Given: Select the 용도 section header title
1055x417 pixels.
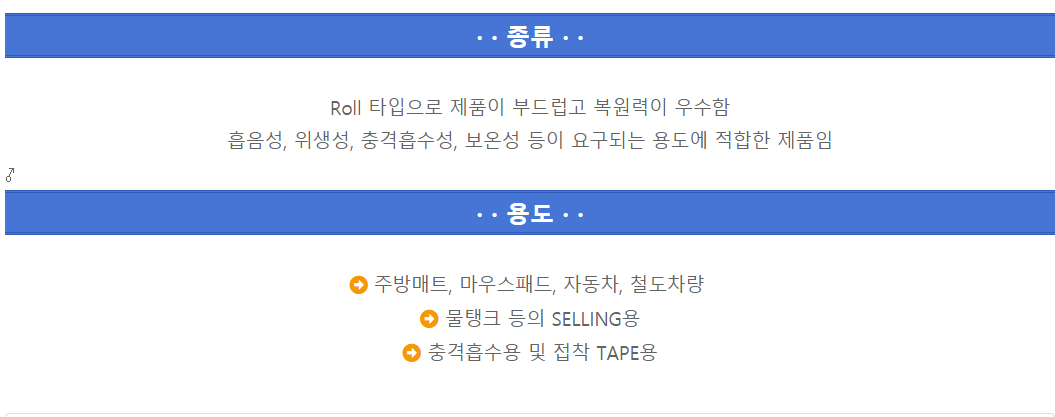Looking at the screenshot, I should click(x=529, y=214).
